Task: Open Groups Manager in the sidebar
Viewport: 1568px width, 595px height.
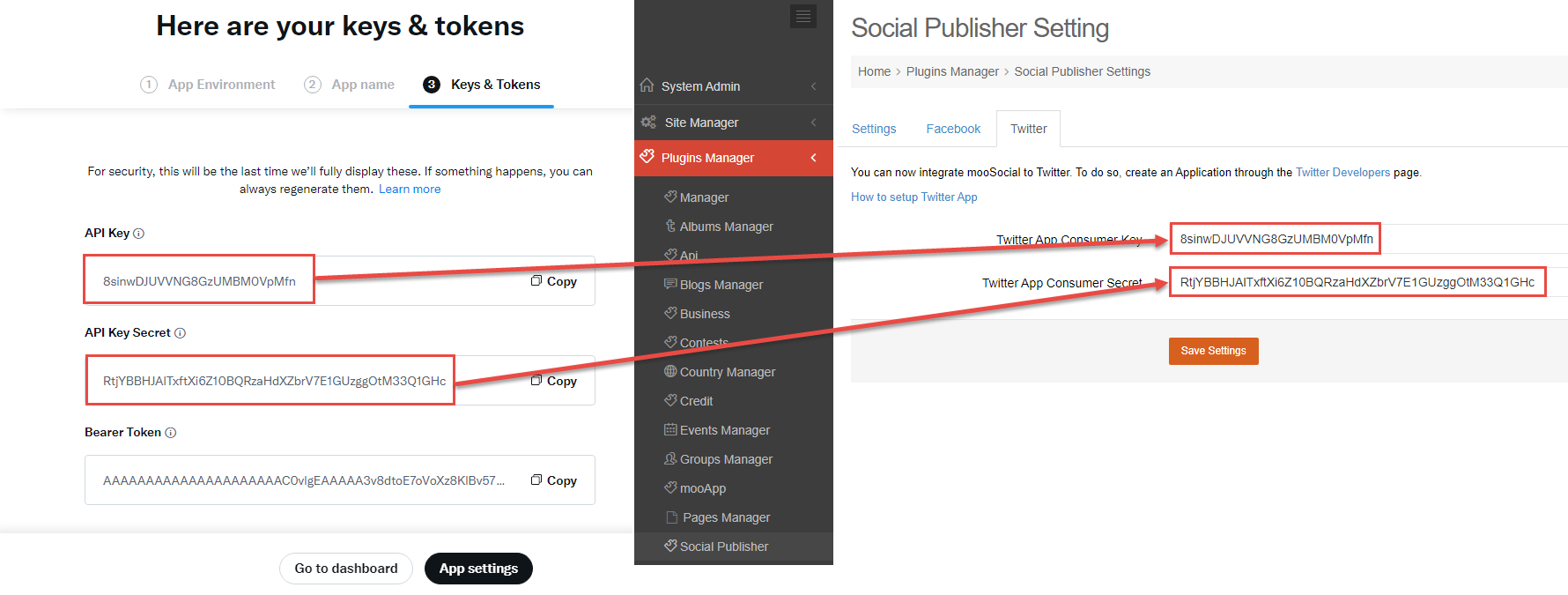Action: [x=726, y=459]
